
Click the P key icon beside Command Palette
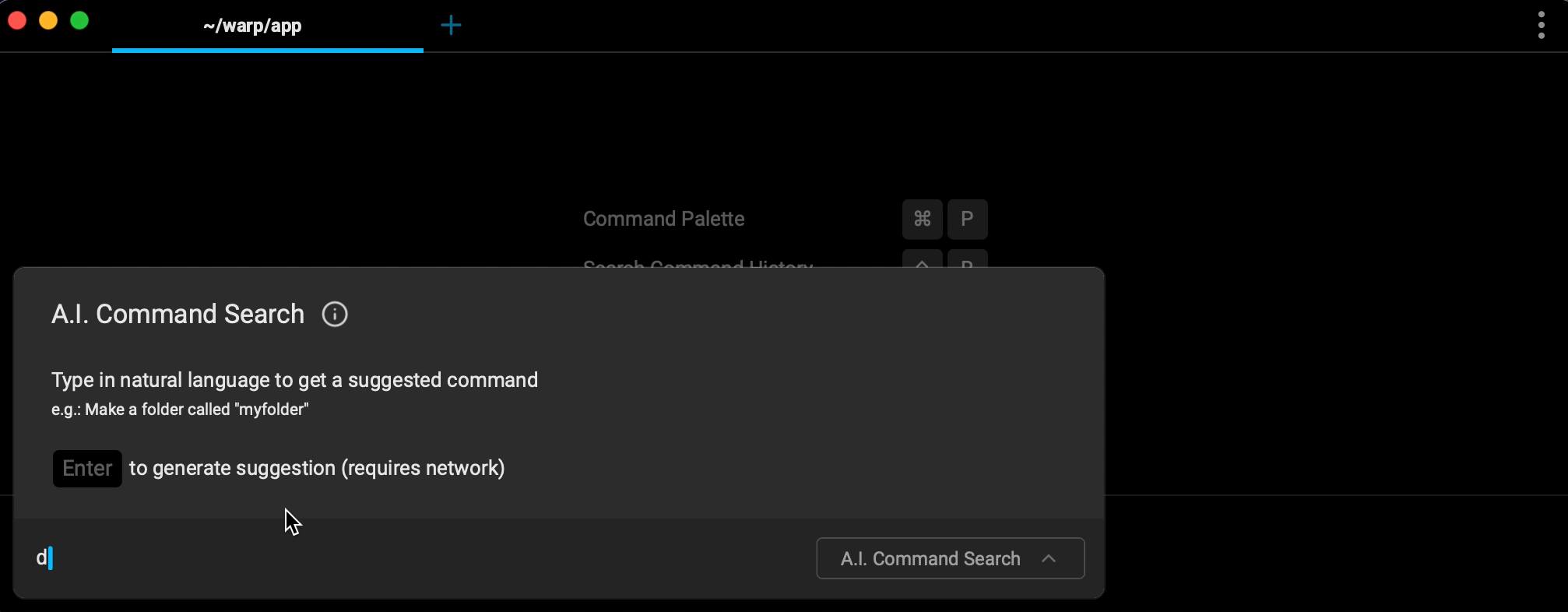click(x=967, y=219)
